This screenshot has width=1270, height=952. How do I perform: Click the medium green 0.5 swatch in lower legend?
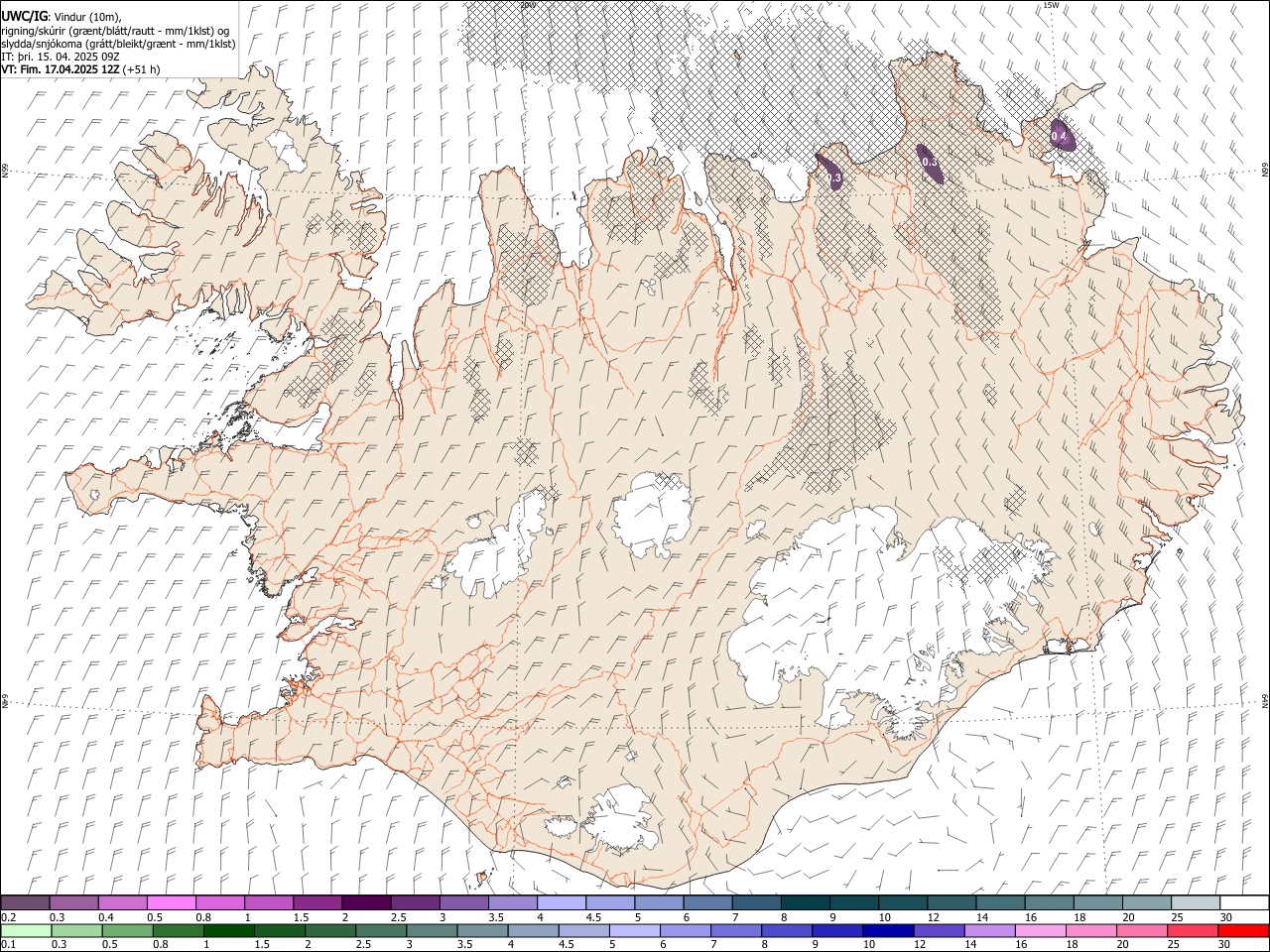pos(128,931)
